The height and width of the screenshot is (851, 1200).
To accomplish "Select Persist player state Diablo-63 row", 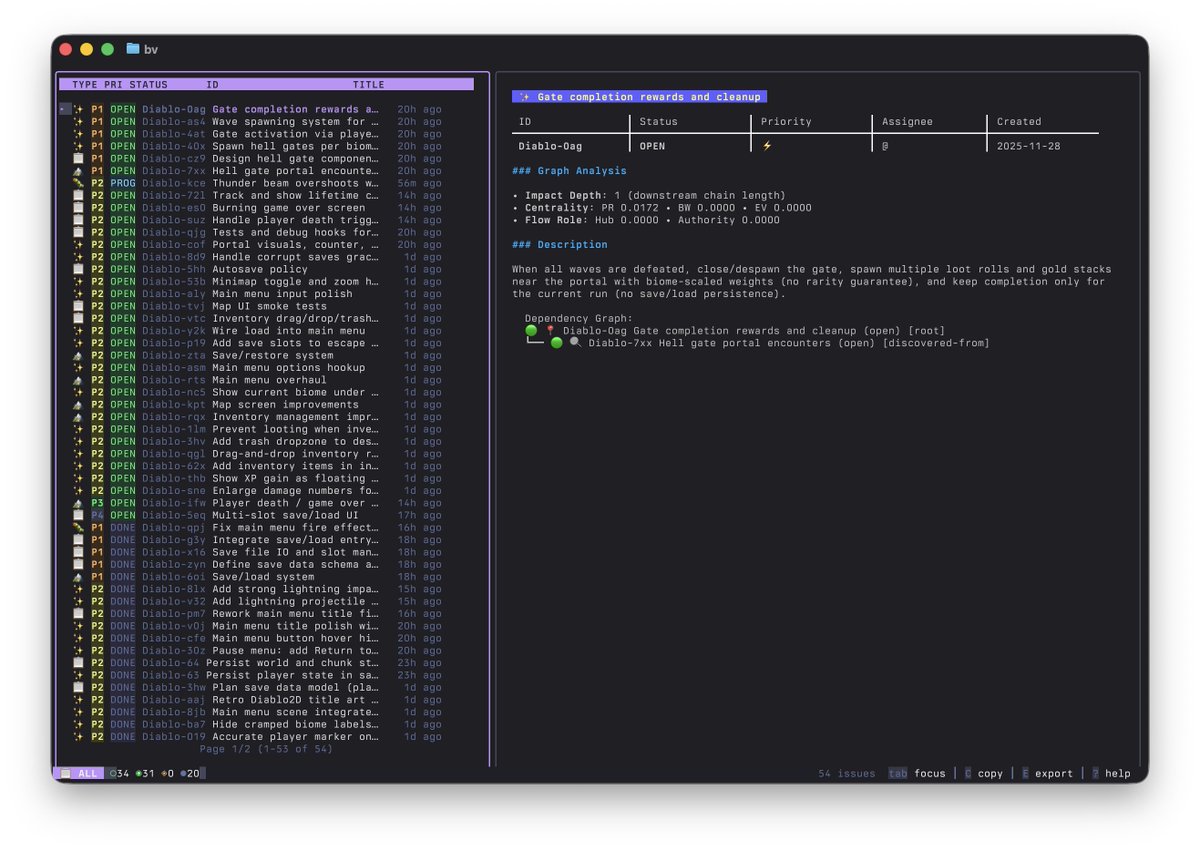I will coord(265,675).
